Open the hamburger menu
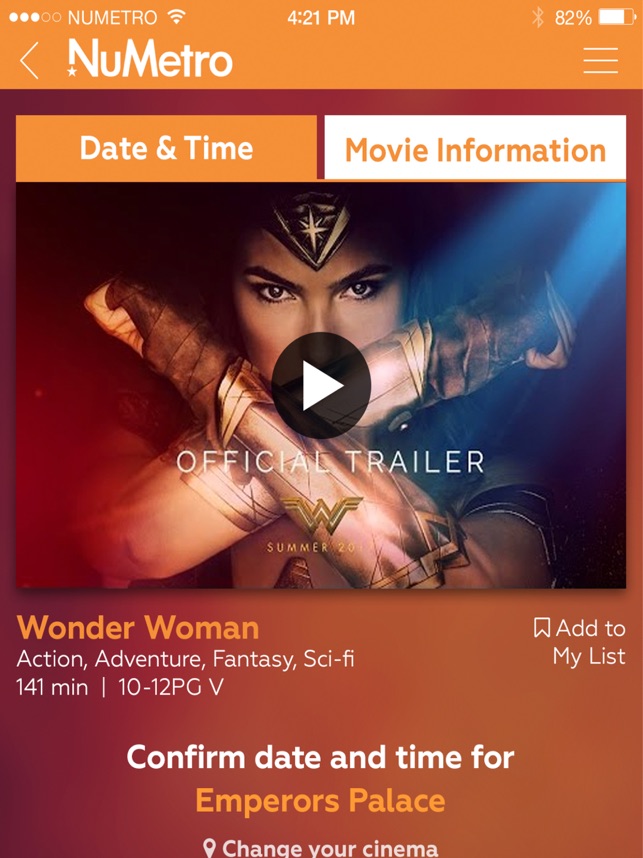This screenshot has height=858, width=643. coord(600,60)
